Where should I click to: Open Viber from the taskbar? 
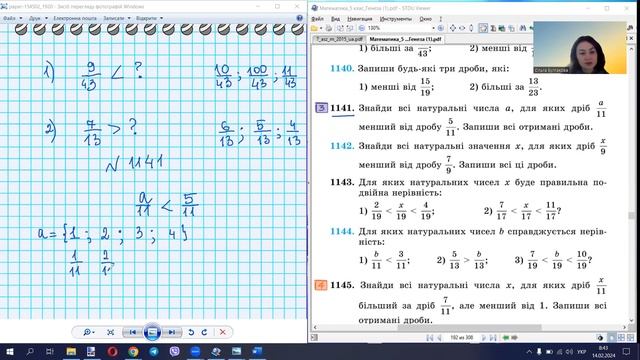coord(174,351)
